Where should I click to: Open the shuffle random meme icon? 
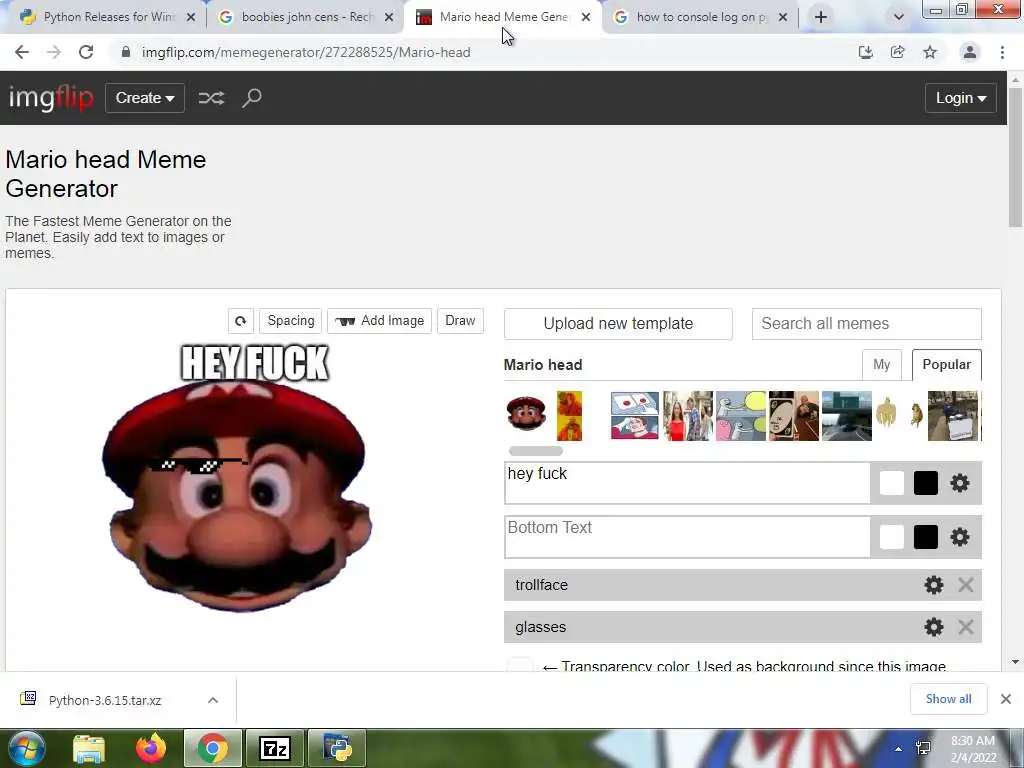211,98
